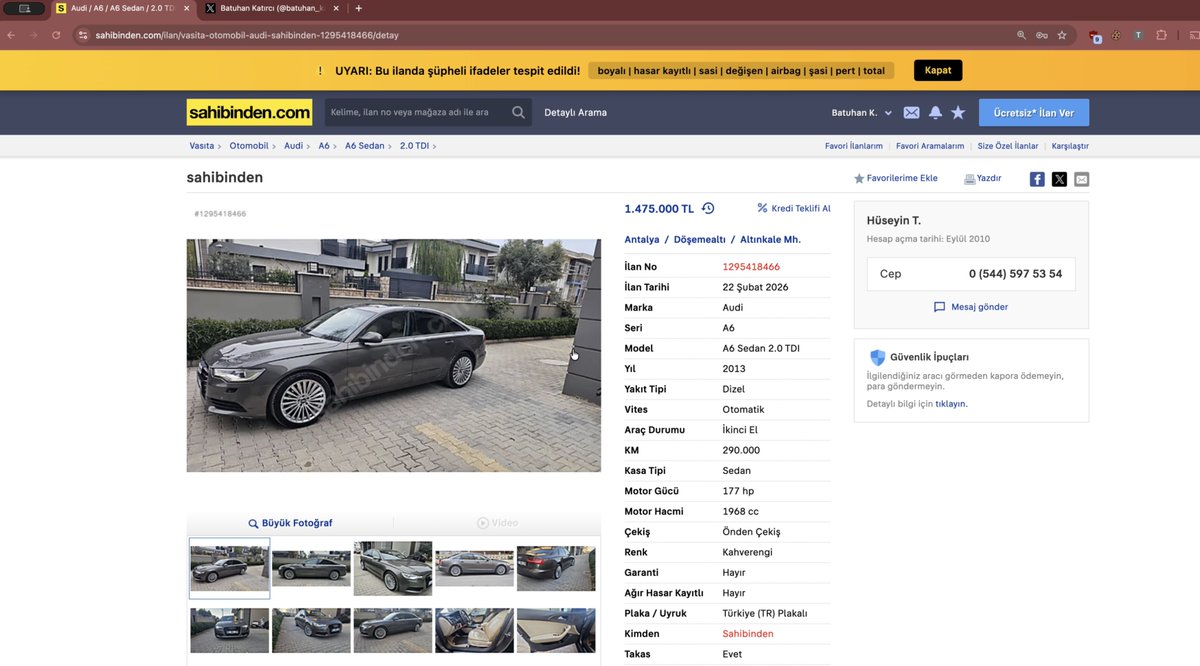Click A6 breadcrumb
1200x666 pixels.
324,146
